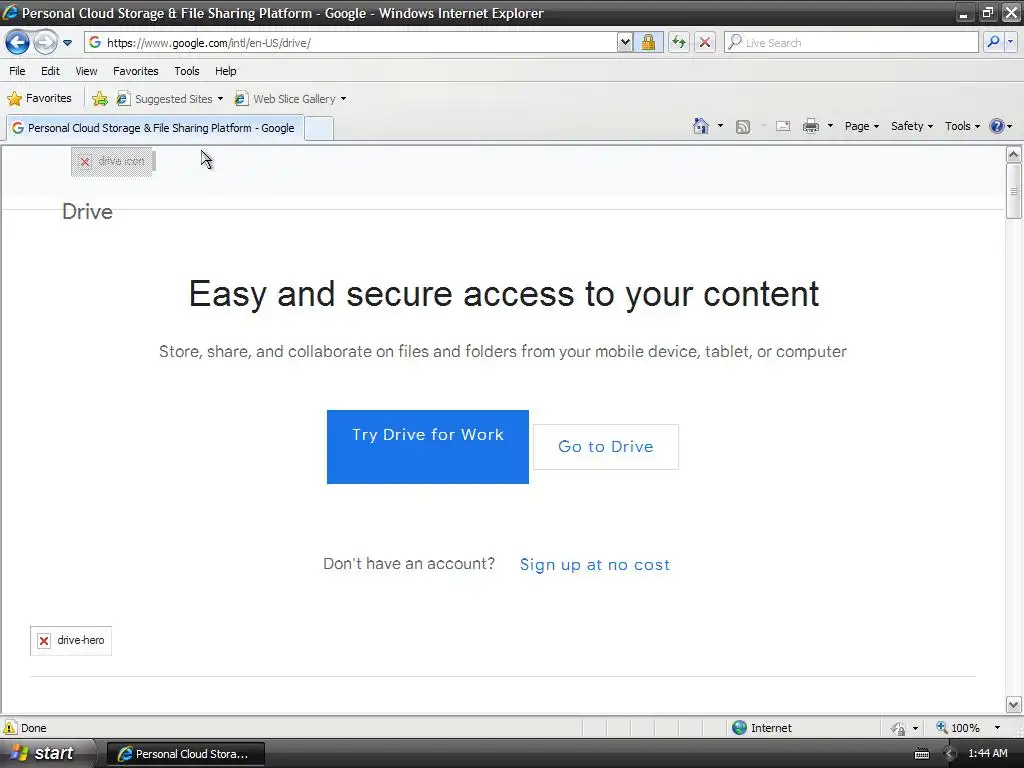Click the Home page icon

(x=701, y=126)
